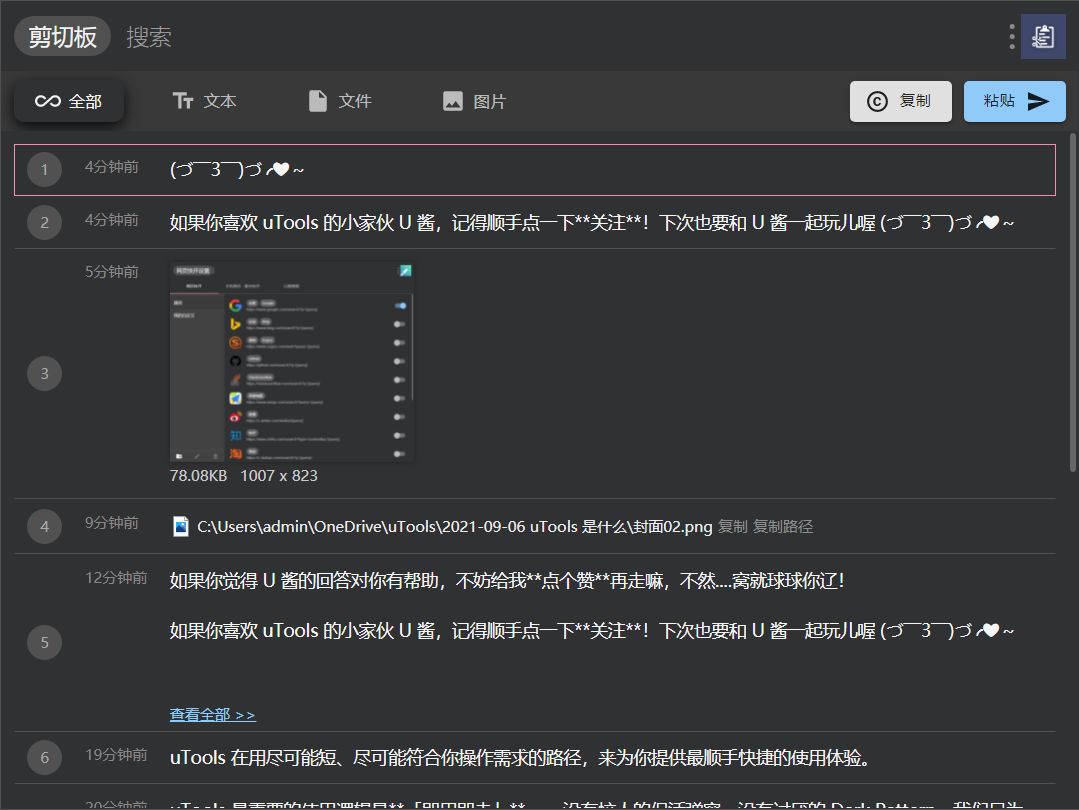Image resolution: width=1079 pixels, height=810 pixels.
Task: Select the kaomoji text in the first entry
Action: (237, 169)
